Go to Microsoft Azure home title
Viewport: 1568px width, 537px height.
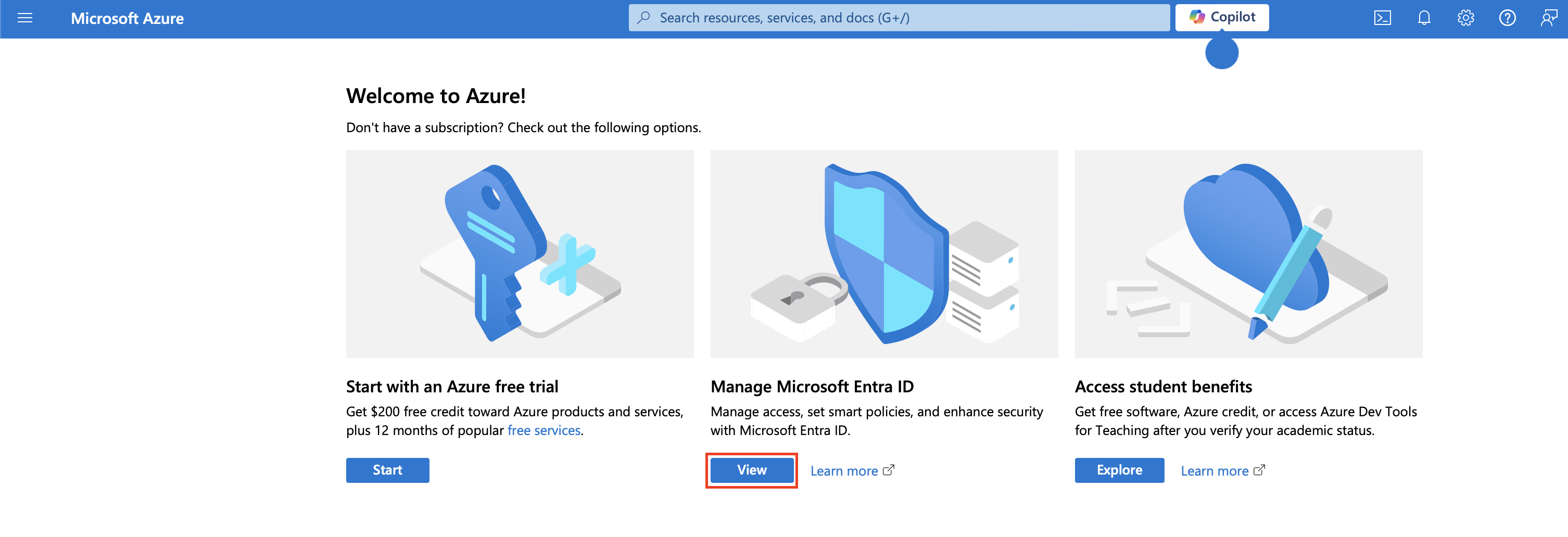[x=127, y=18]
